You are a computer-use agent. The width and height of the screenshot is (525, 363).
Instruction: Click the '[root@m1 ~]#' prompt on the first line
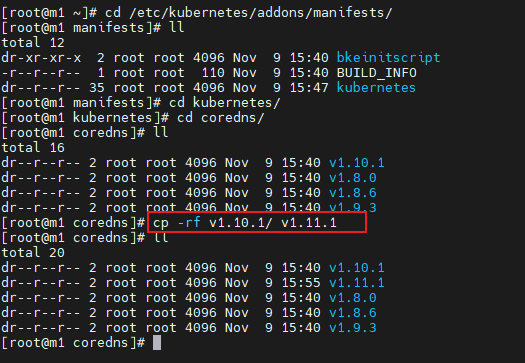(x=49, y=13)
